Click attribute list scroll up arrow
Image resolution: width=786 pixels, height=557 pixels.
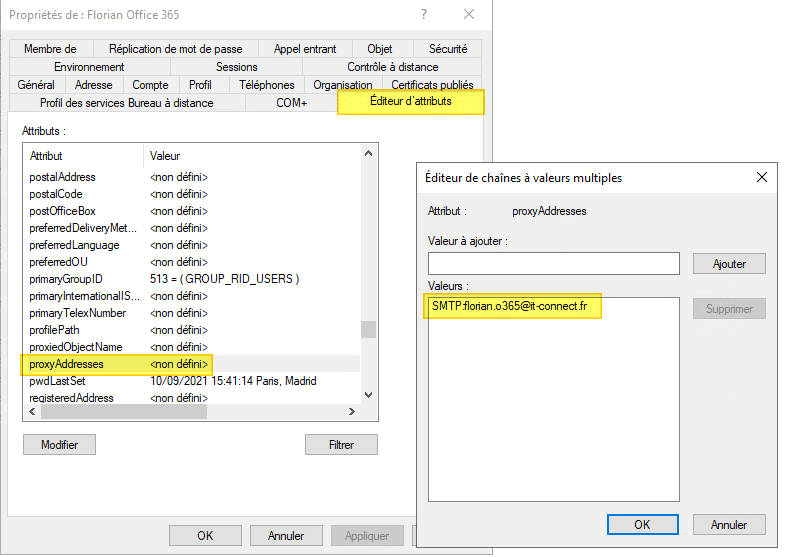(x=368, y=153)
